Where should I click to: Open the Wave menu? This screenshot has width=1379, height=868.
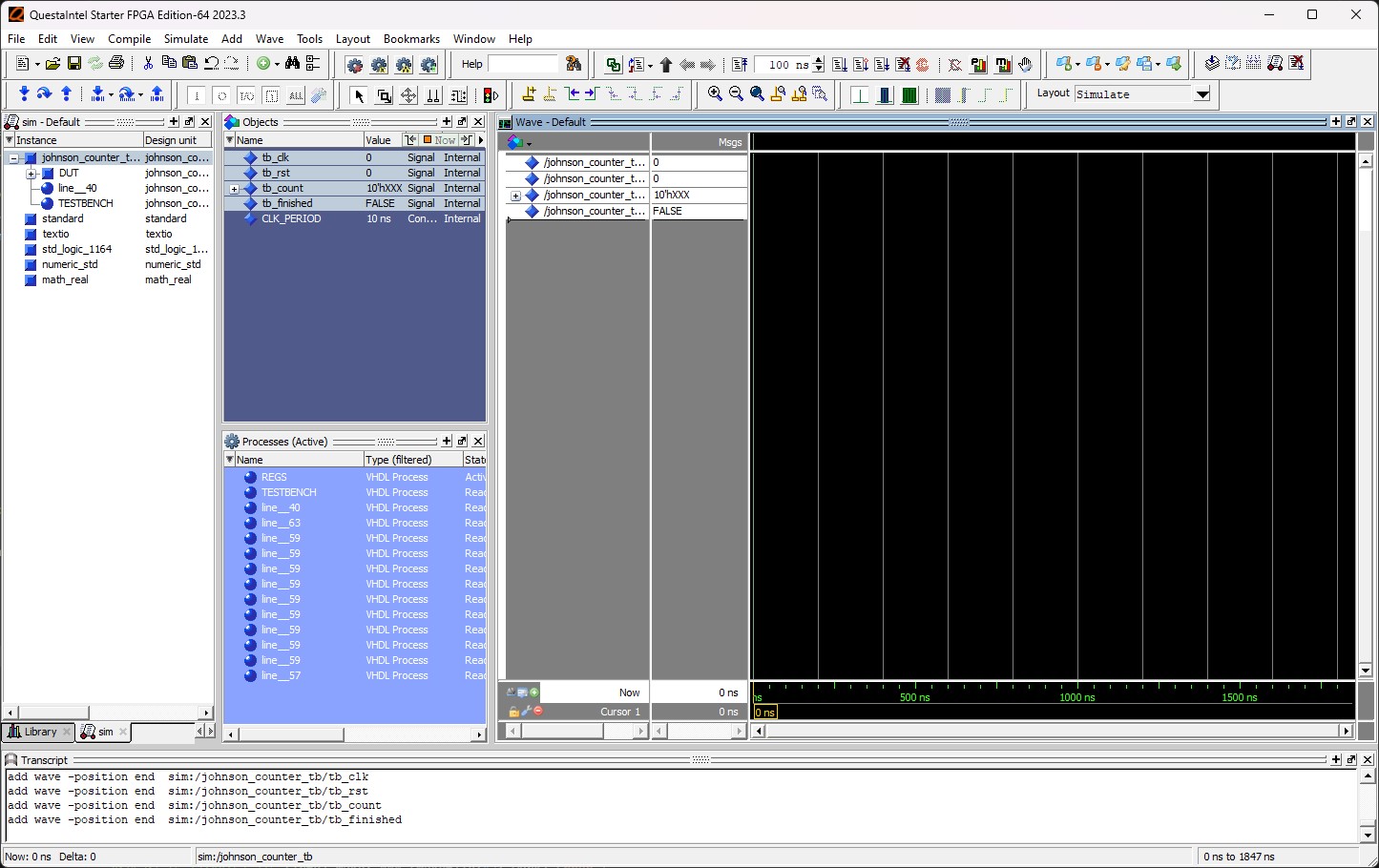(269, 39)
